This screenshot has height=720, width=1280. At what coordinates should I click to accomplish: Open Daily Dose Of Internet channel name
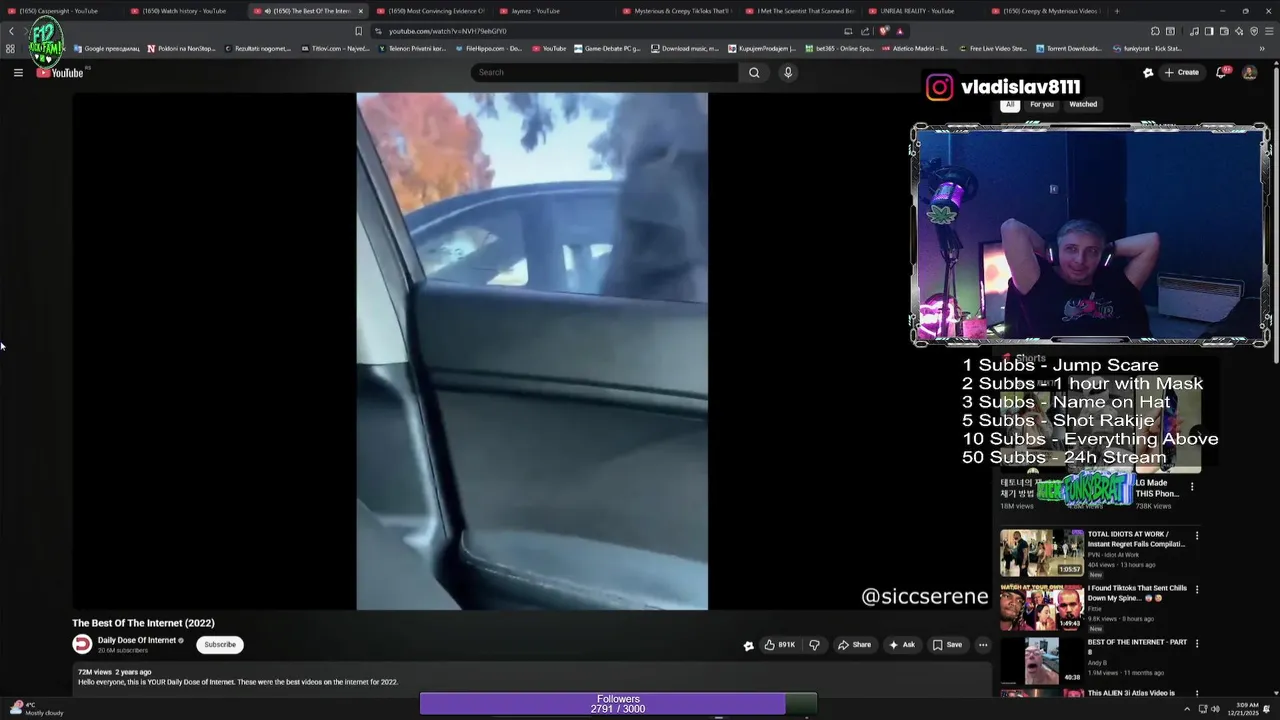137,640
